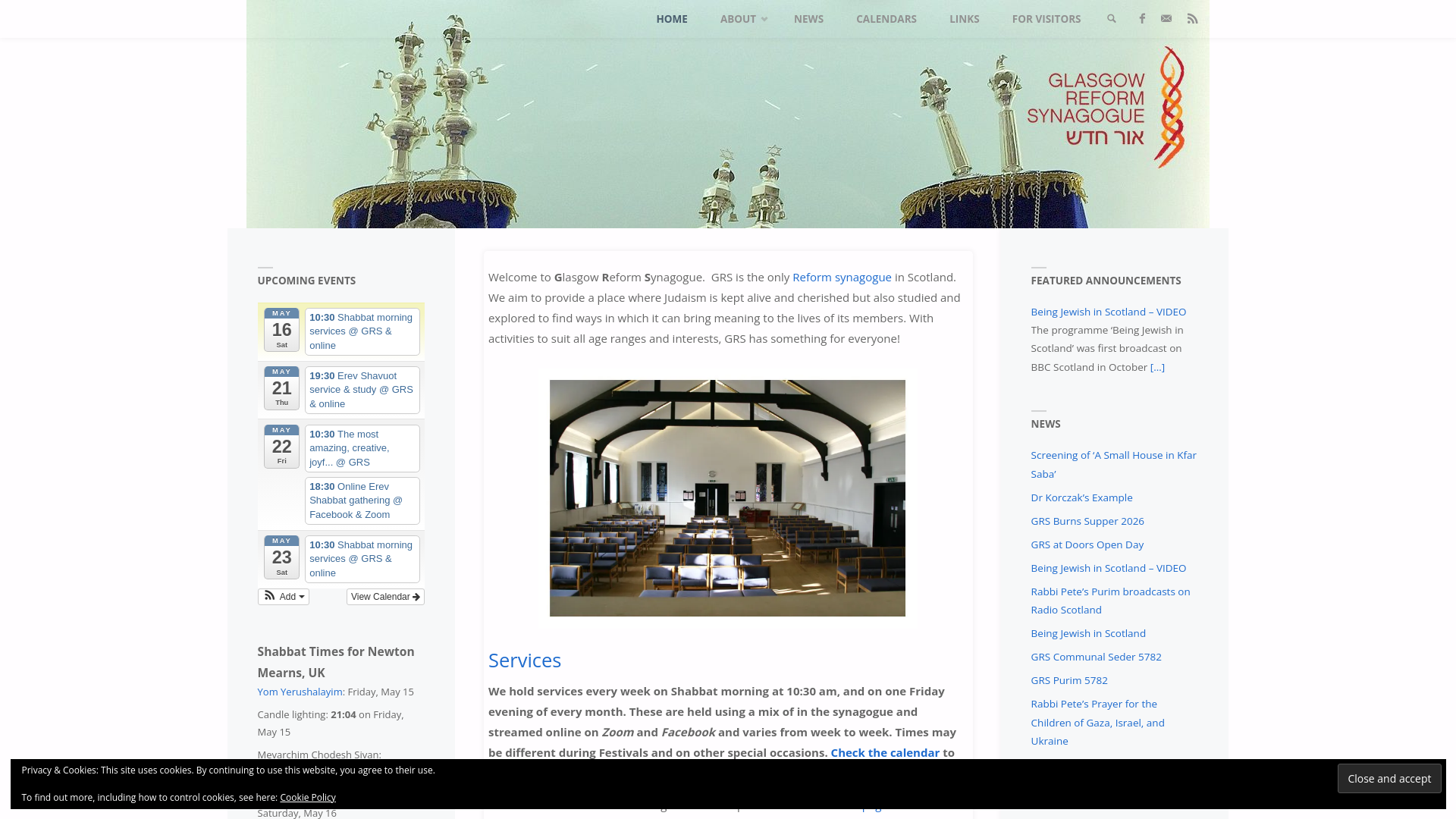Click the [...] read more link
This screenshot has height=819, width=1456.
tap(1157, 367)
